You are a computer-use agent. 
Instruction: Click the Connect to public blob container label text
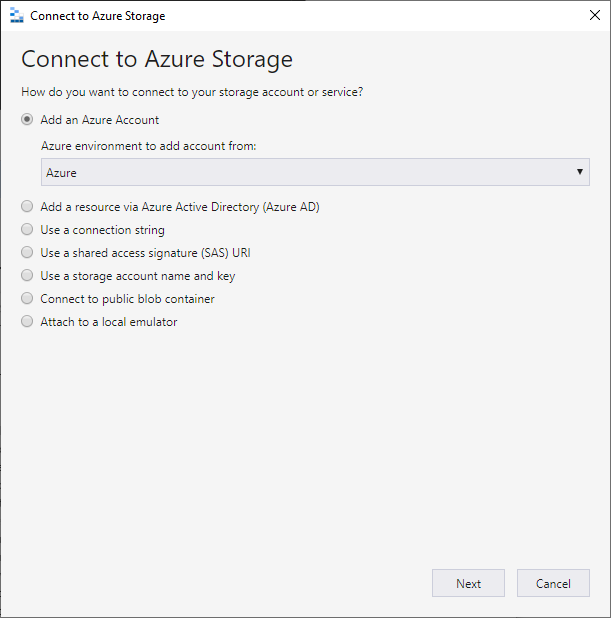pos(127,299)
